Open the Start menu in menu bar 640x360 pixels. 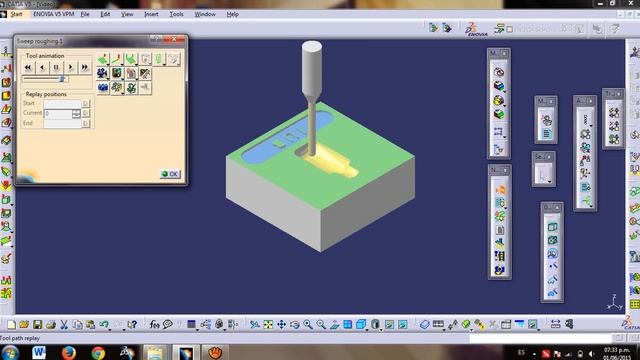point(16,14)
